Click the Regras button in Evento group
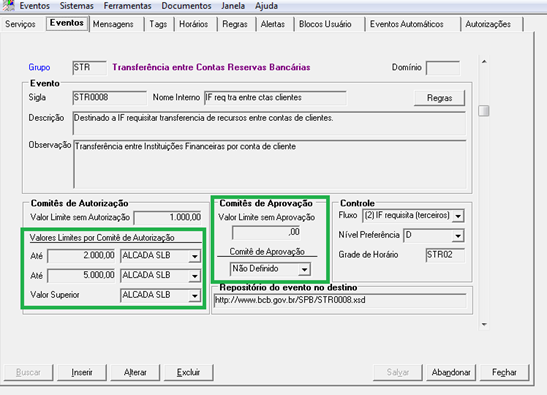The image size is (547, 395). tap(439, 98)
